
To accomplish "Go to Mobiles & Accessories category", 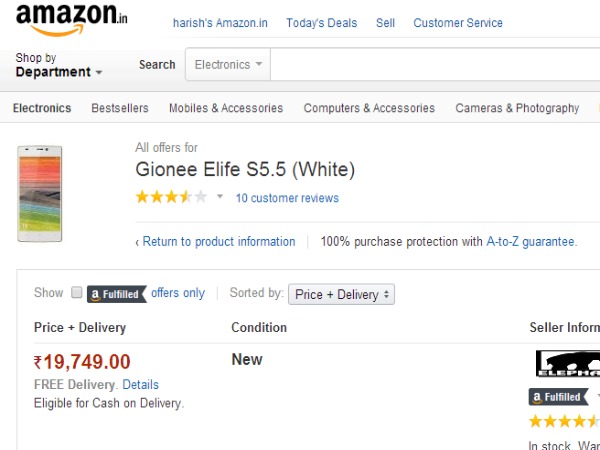I will (x=226, y=108).
